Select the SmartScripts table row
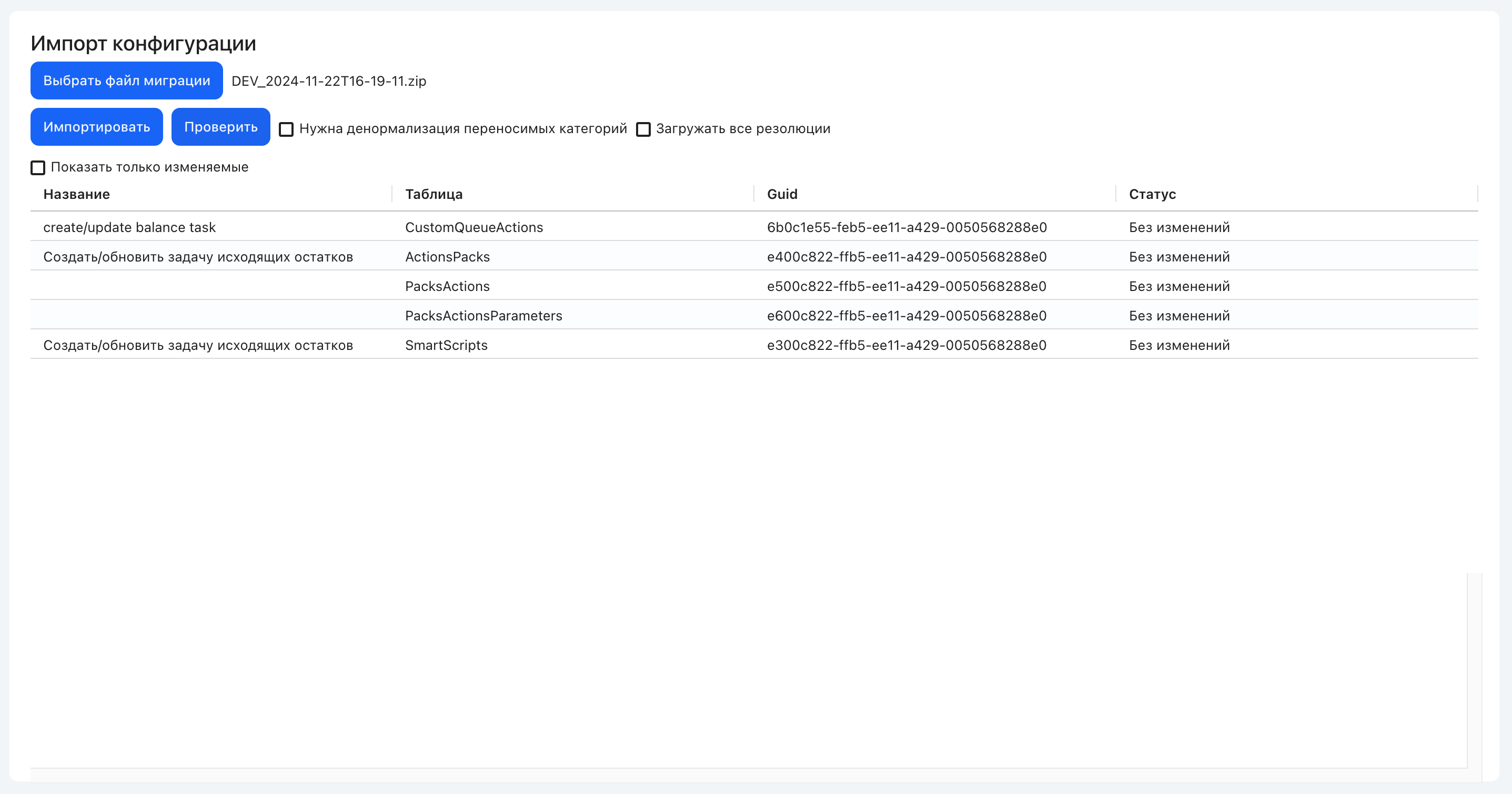Image resolution: width=1512 pixels, height=794 pixels. (755, 344)
